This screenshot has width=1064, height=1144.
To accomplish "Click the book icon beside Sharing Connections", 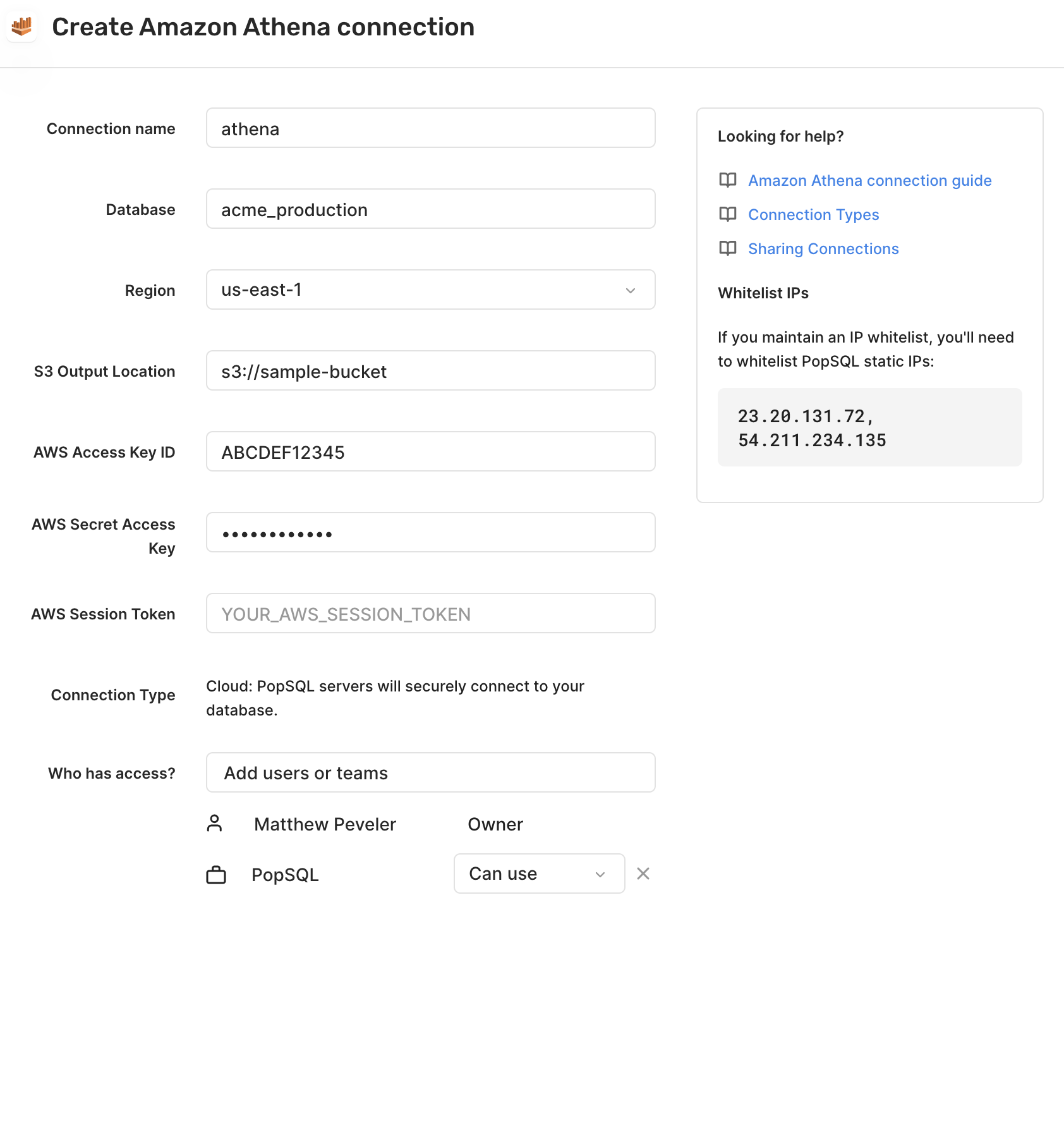I will [x=728, y=248].
